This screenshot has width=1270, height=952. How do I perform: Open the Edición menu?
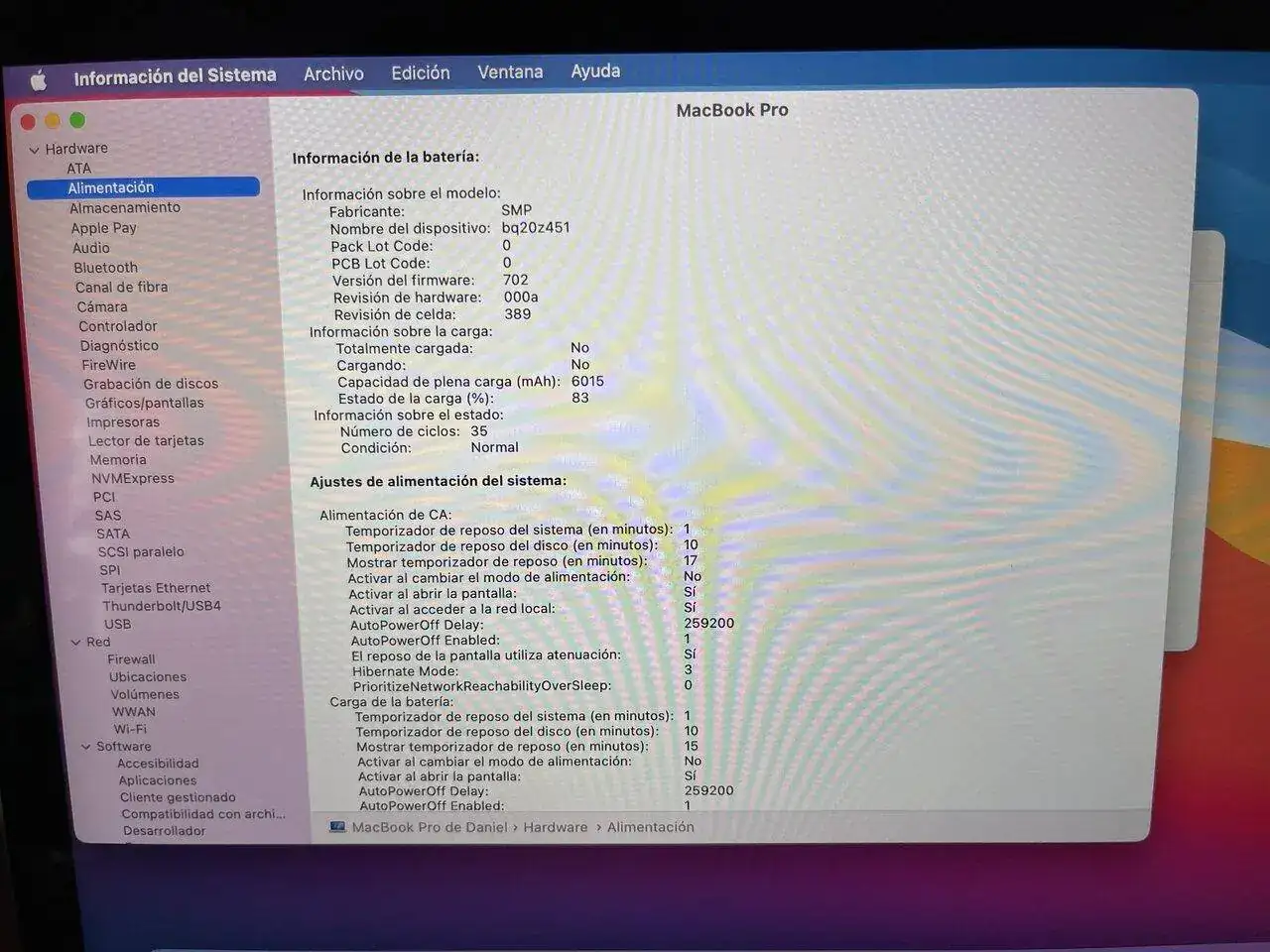420,73
